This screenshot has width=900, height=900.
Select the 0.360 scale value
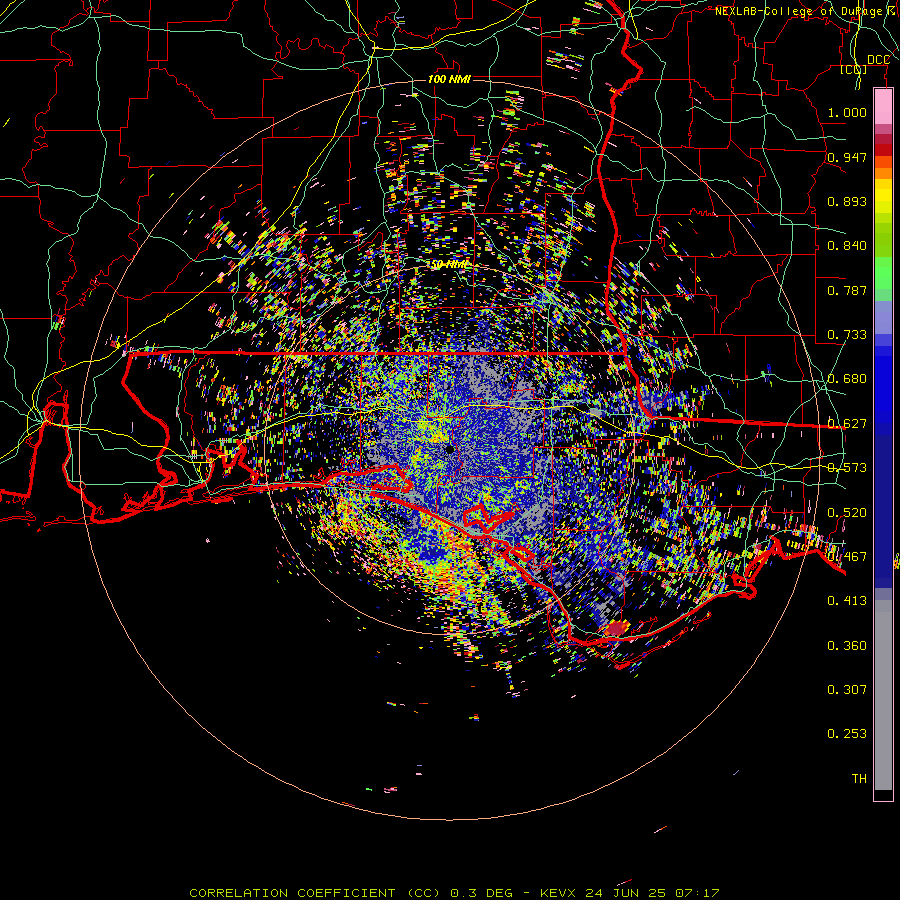(847, 646)
